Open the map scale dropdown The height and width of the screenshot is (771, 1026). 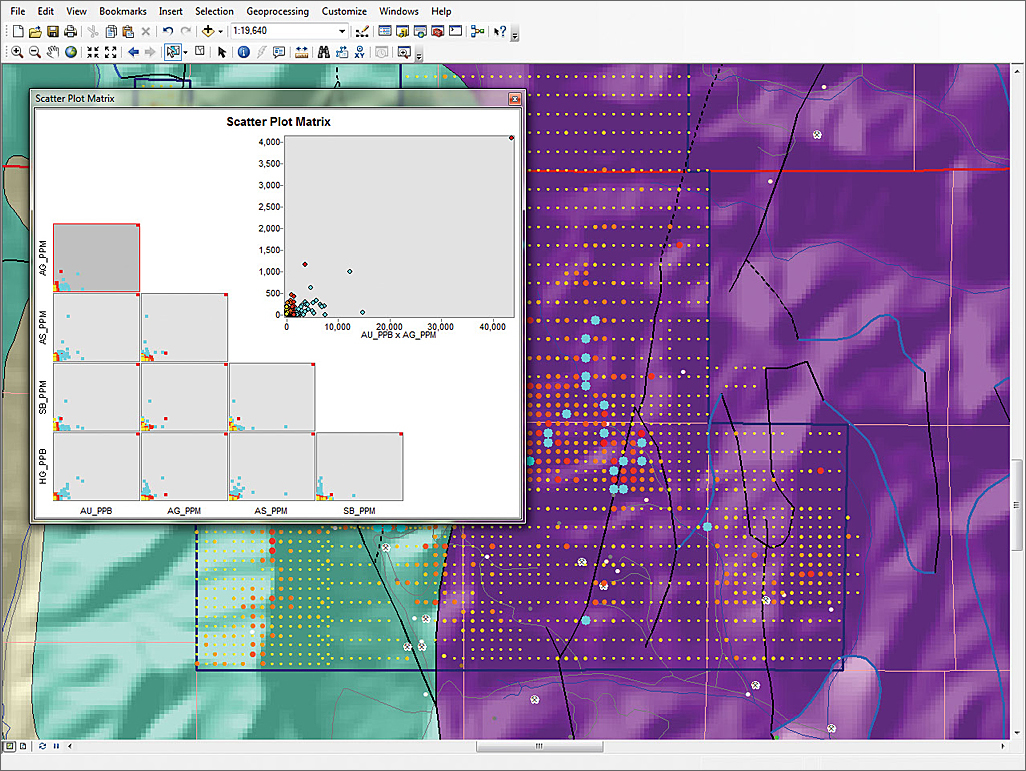(x=342, y=31)
